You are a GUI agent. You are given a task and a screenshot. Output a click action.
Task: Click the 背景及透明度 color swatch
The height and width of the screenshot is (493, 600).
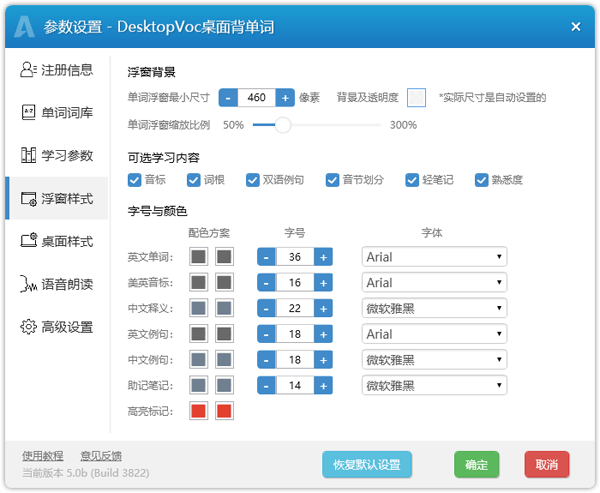click(x=416, y=98)
